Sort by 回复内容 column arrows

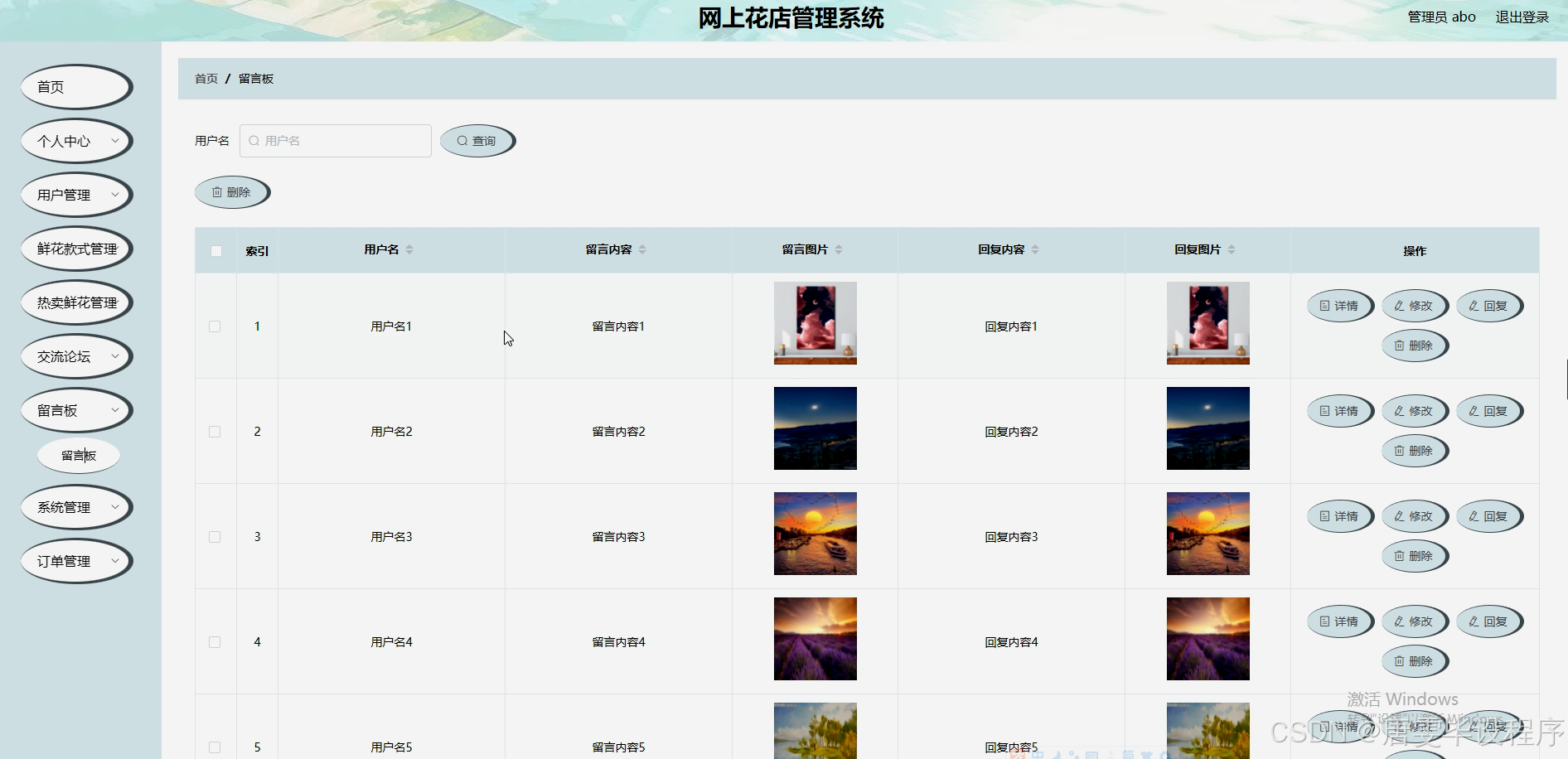click(1035, 249)
